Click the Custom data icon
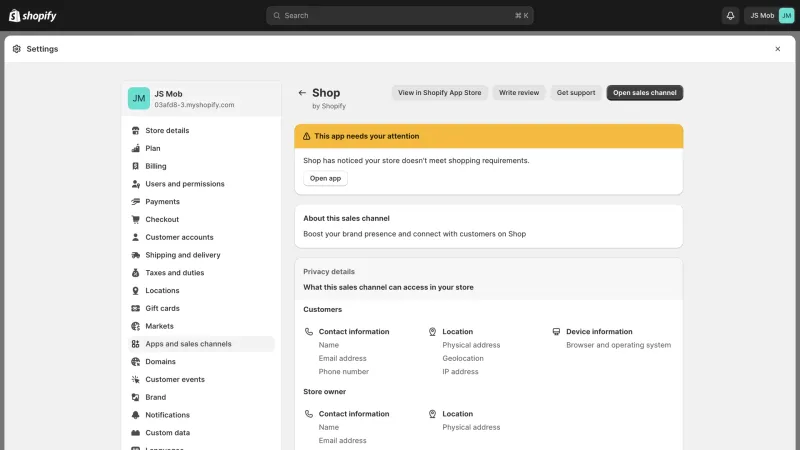 click(135, 433)
